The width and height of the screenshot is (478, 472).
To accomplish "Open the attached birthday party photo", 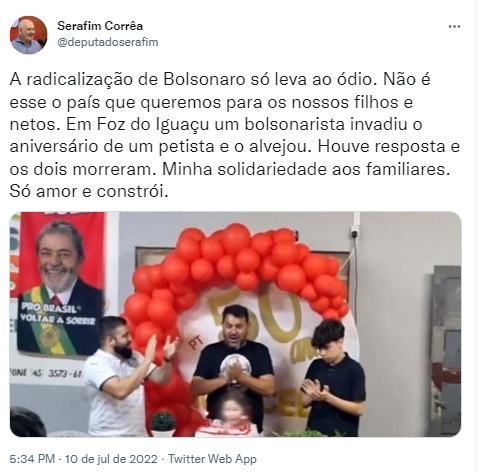I will point(235,324).
